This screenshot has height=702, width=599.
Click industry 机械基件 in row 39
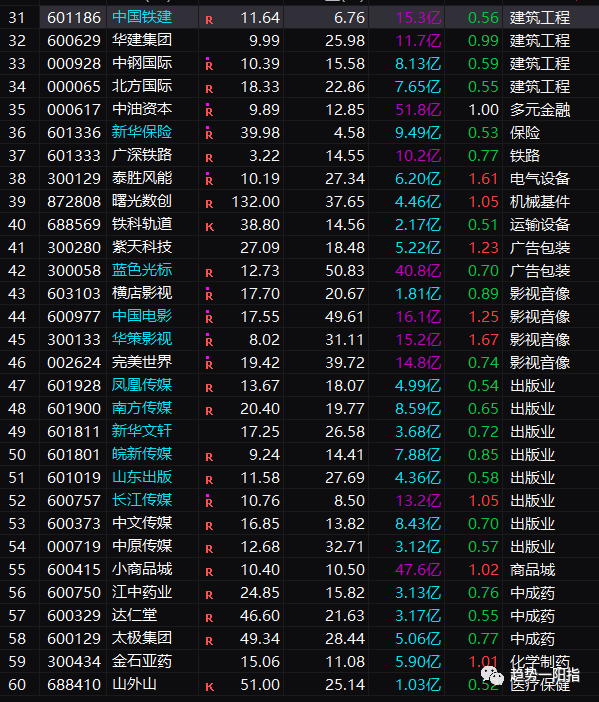point(540,202)
